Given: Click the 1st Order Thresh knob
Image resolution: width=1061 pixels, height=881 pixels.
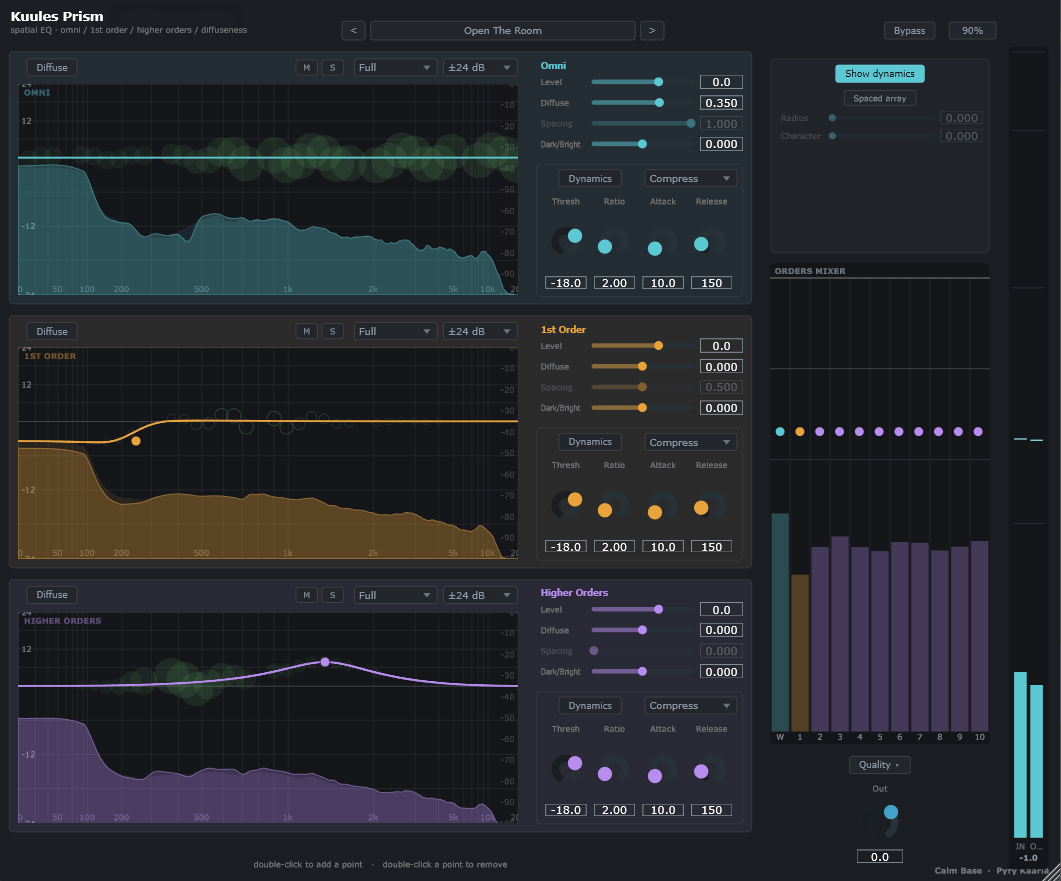Looking at the screenshot, I should pyautogui.click(x=566, y=505).
